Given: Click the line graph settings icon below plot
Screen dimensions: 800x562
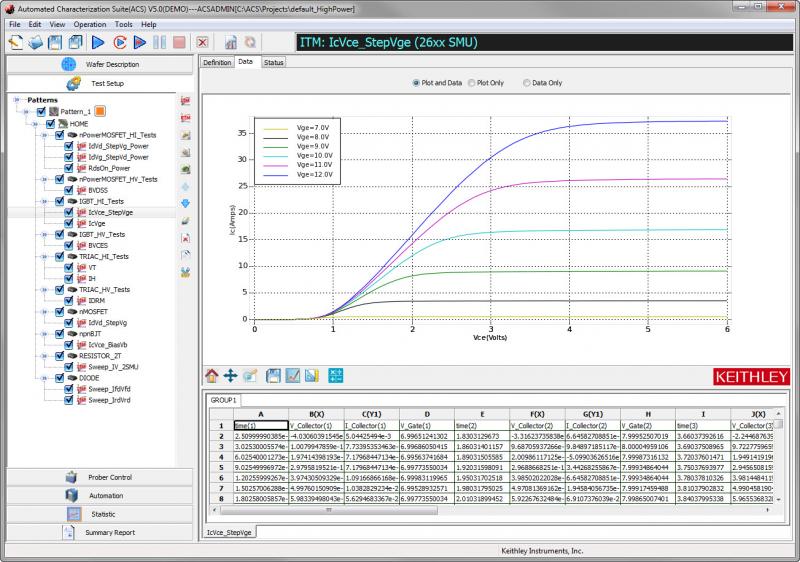Looking at the screenshot, I should pyautogui.click(x=294, y=375).
